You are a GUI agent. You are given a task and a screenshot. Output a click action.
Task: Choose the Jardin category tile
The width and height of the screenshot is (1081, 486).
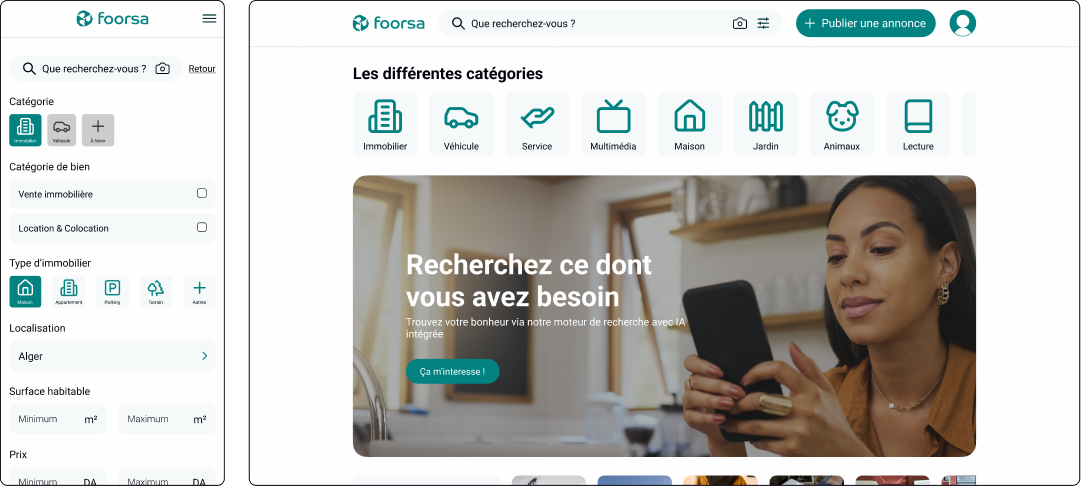coord(766,125)
